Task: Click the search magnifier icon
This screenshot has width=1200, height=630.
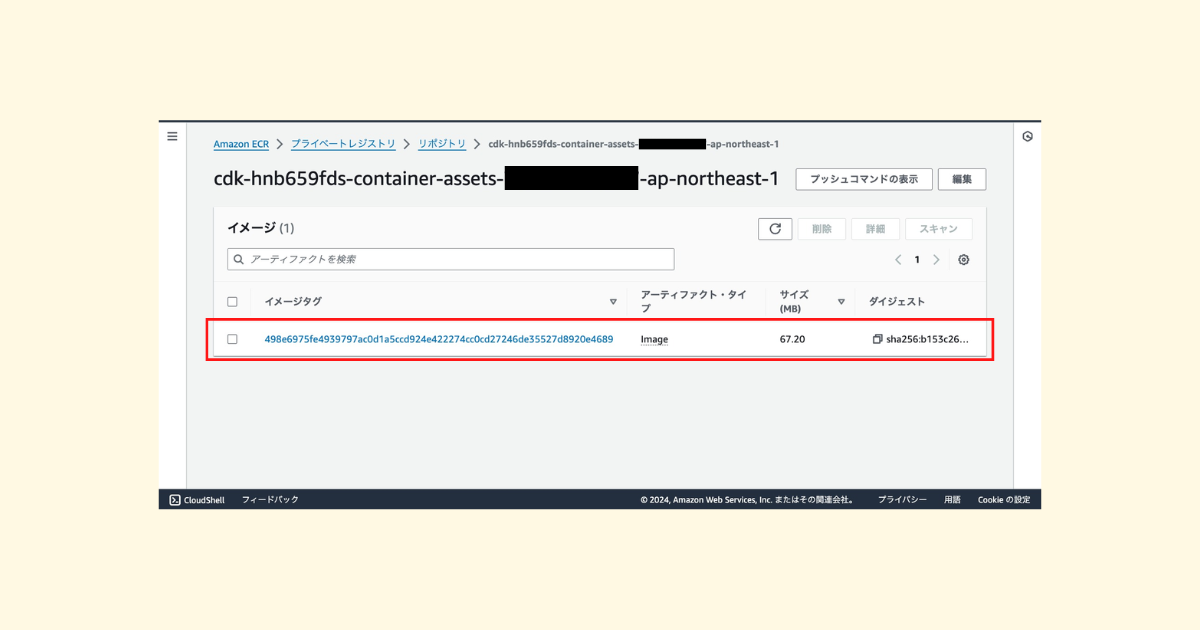Action: 238,260
